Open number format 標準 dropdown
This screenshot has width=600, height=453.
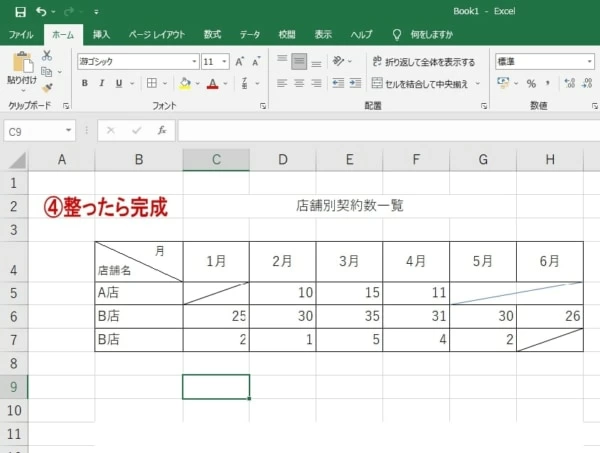[x=589, y=62]
